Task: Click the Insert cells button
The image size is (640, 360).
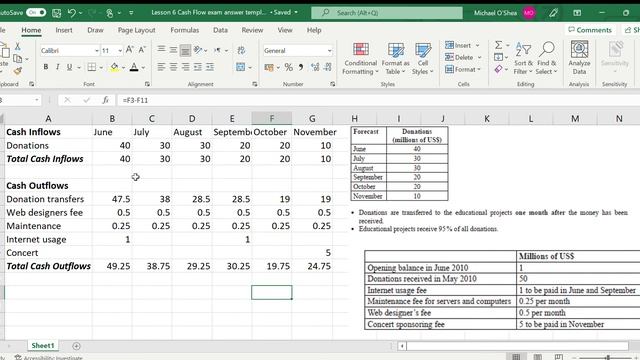Action: (x=462, y=45)
